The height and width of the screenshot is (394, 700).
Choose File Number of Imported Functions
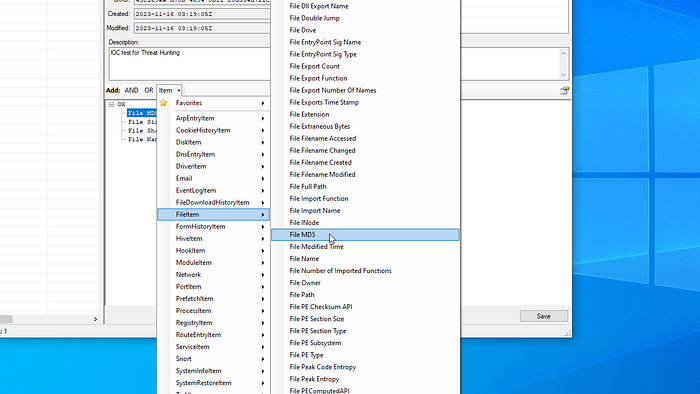point(365,271)
